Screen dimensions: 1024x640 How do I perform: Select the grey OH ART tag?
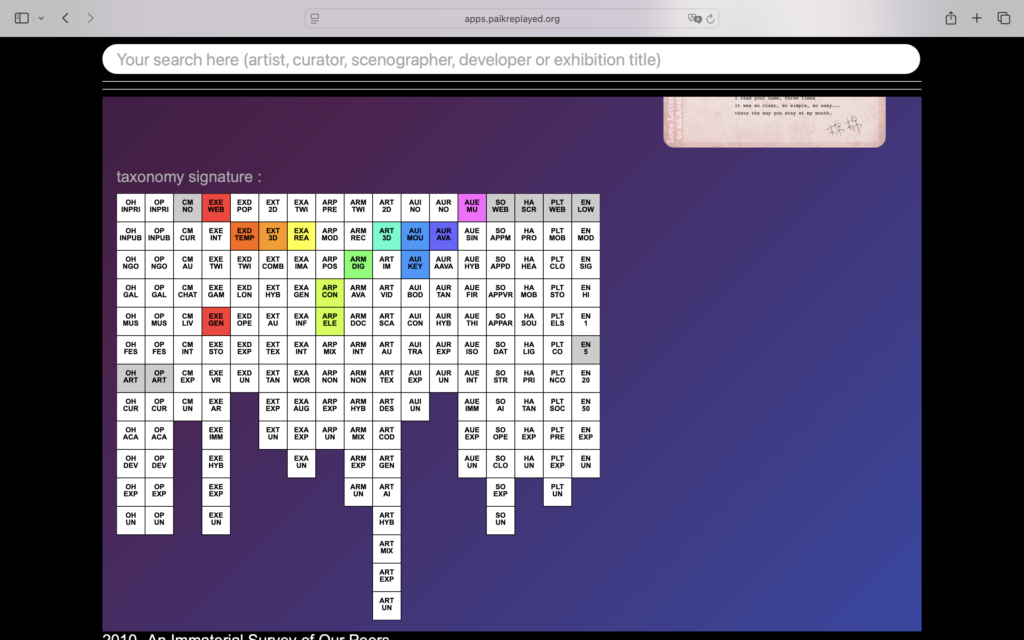(131, 378)
